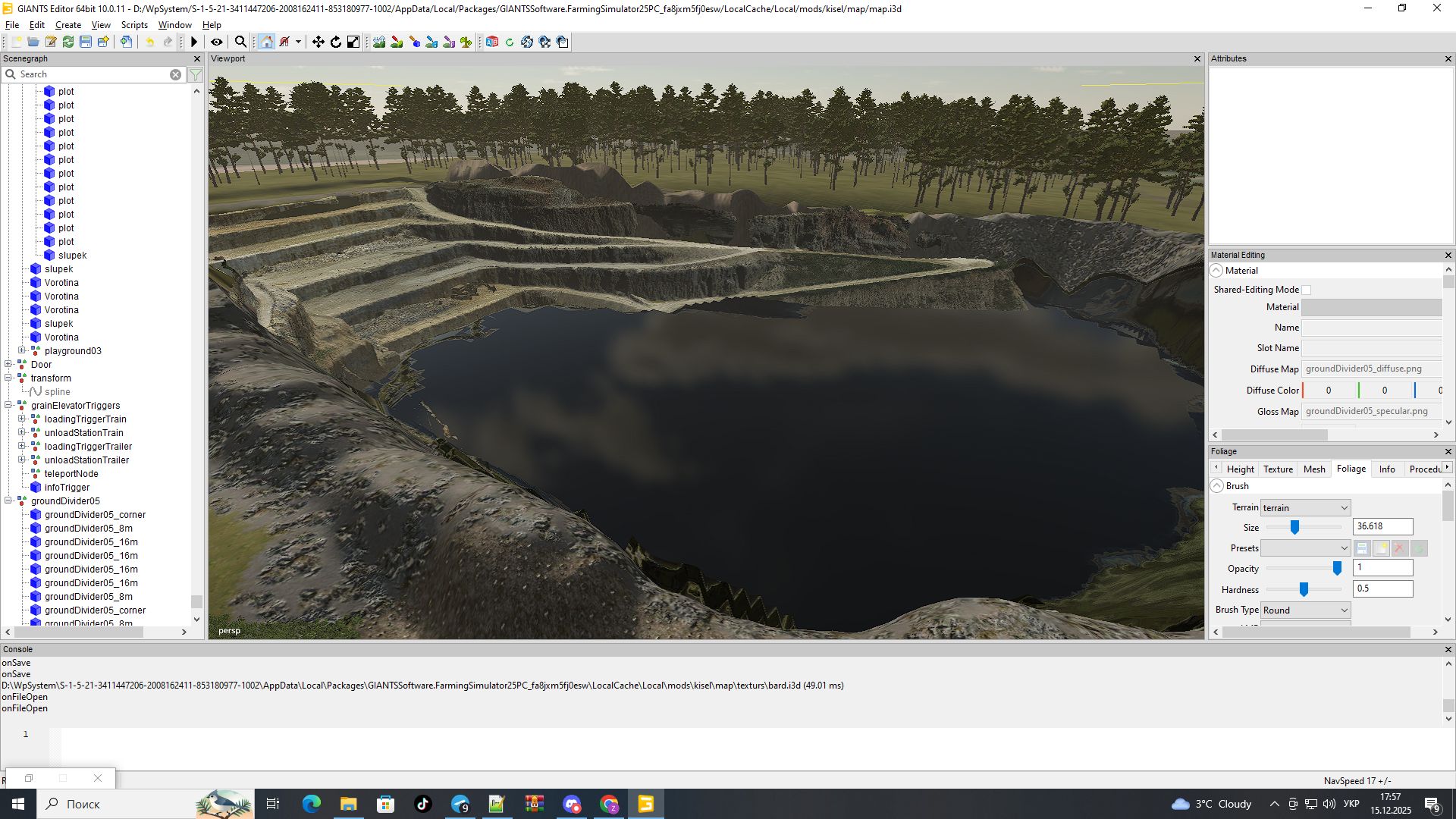The image size is (1456, 819).
Task: Open the Scripts menu
Action: pos(134,25)
